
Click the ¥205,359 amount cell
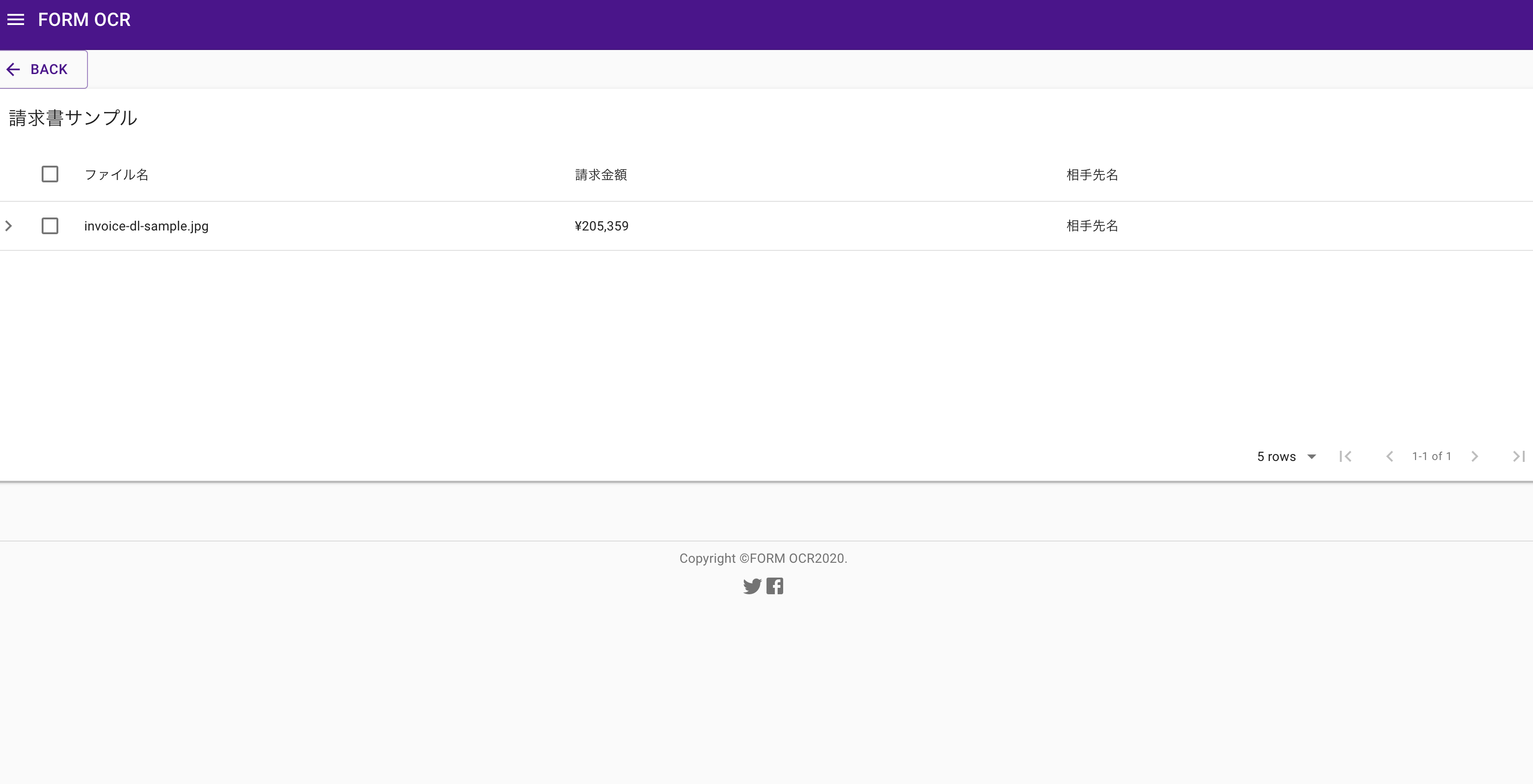[601, 226]
